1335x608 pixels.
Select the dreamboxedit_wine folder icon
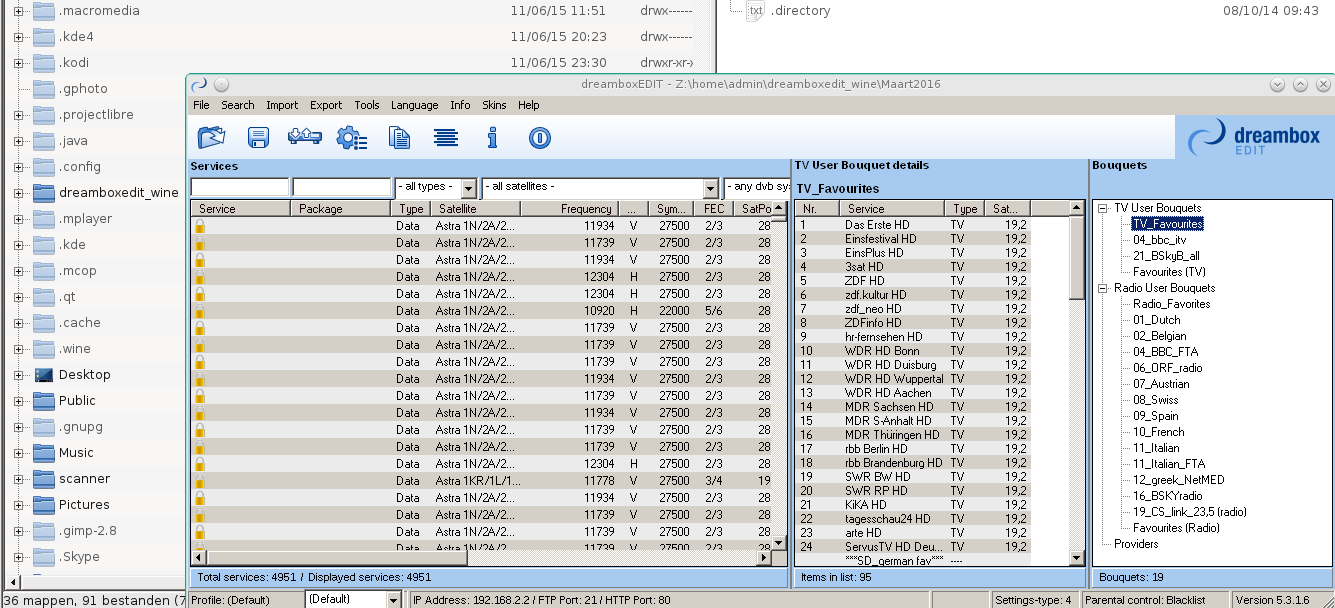44,193
